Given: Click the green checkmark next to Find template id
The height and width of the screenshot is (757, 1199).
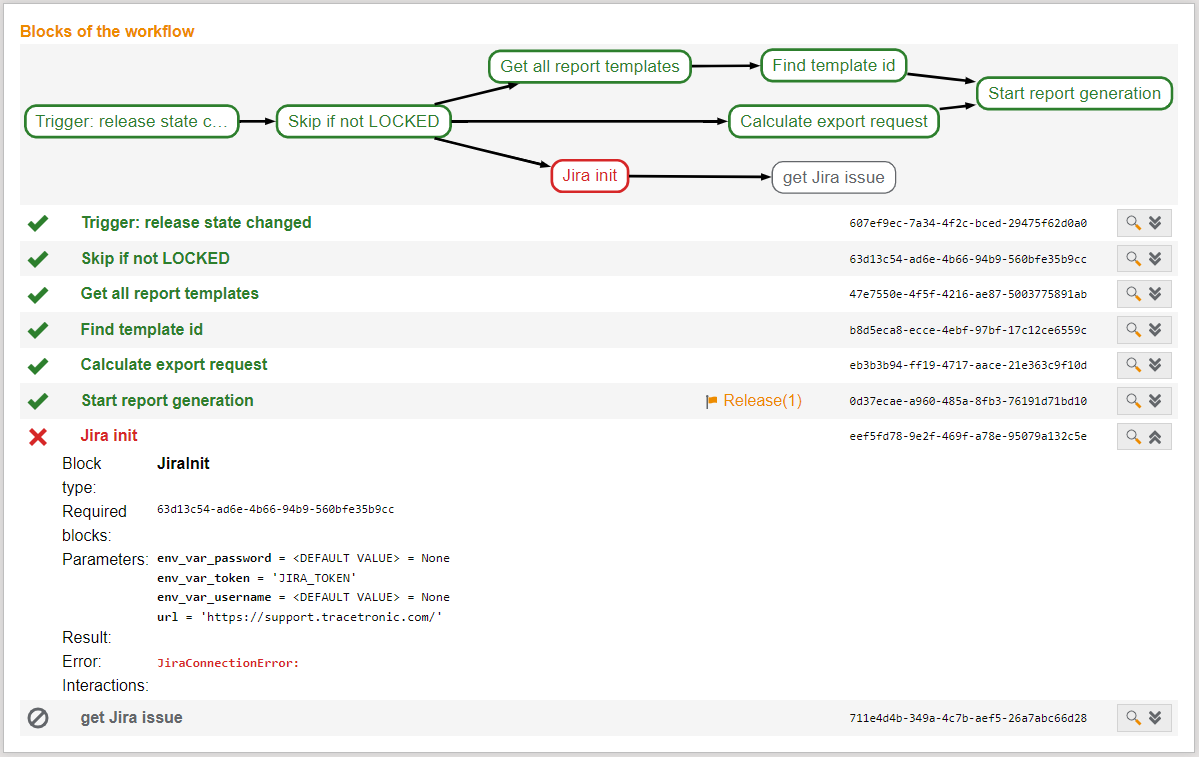Looking at the screenshot, I should click(37, 329).
